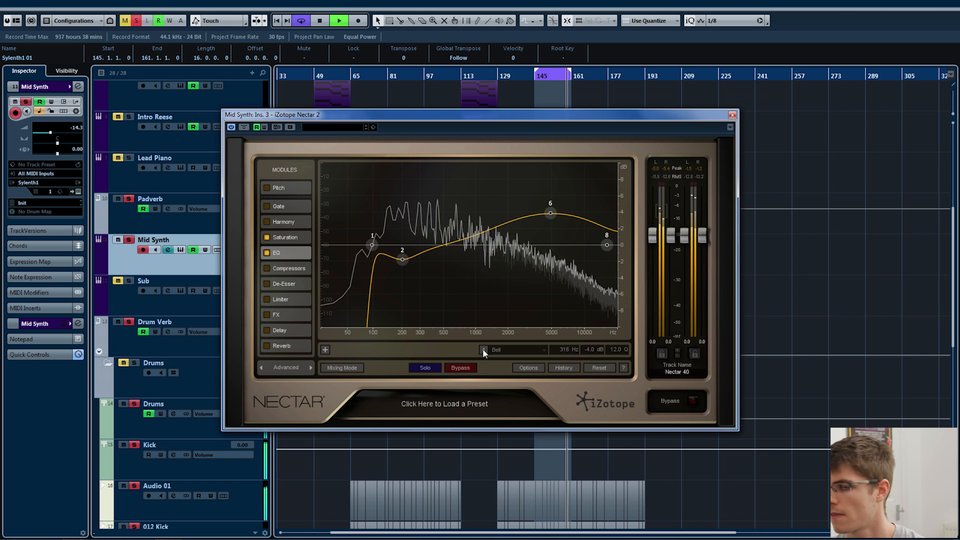Open the 1/8 quantize preset dropdown
This screenshot has height=540, width=960.
[x=735, y=20]
